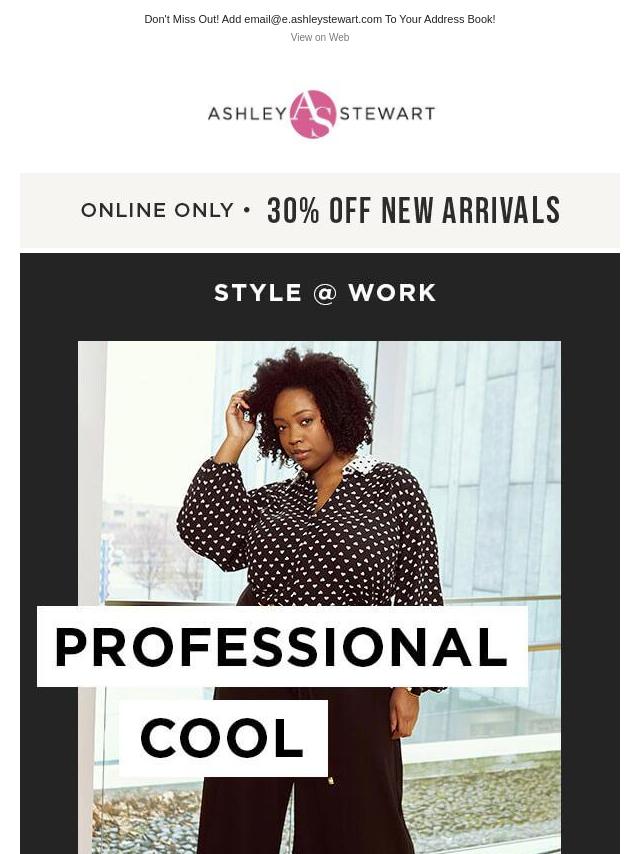The image size is (640, 854).
Task: Open the 30% OFF NEW ARRIVALS offer
Action: pos(413,210)
